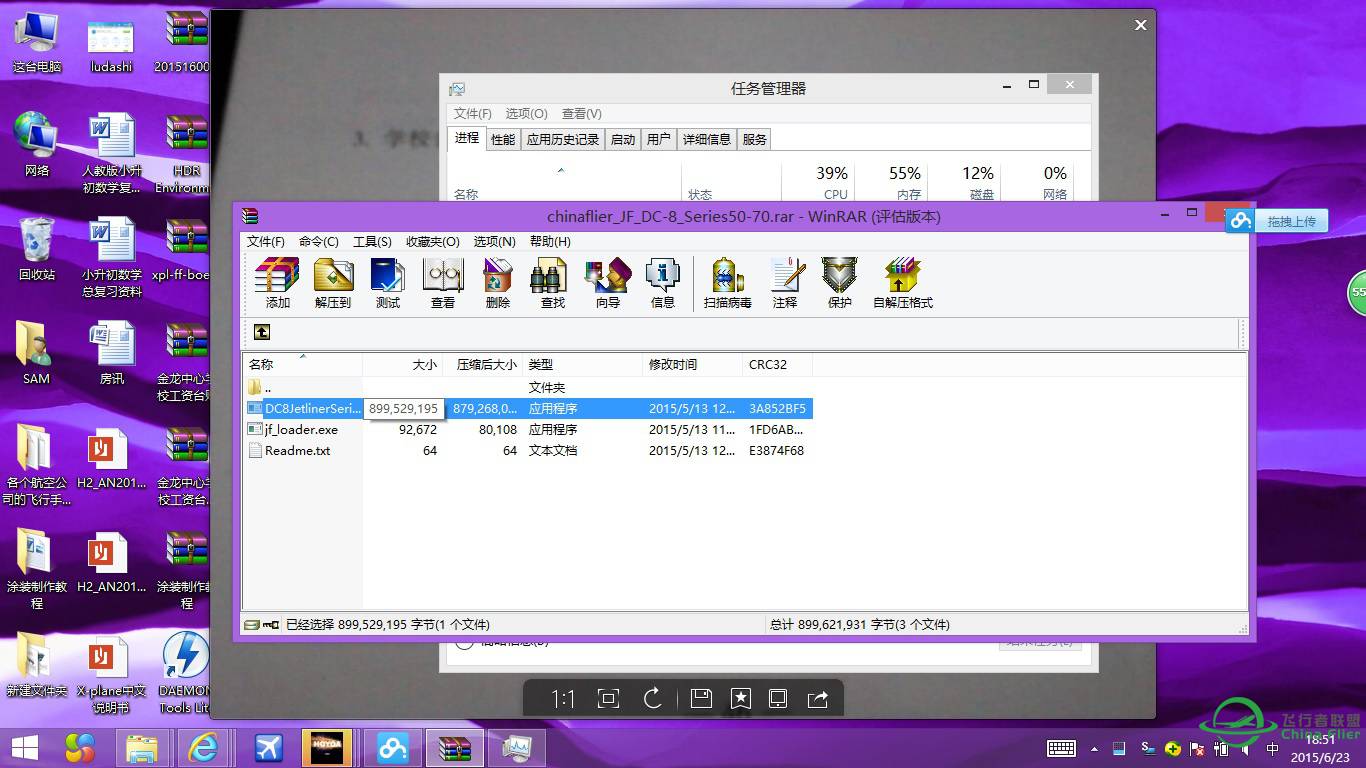Click the 保护 (Protect) shield icon
This screenshot has height=768, width=1366.
[x=839, y=283]
